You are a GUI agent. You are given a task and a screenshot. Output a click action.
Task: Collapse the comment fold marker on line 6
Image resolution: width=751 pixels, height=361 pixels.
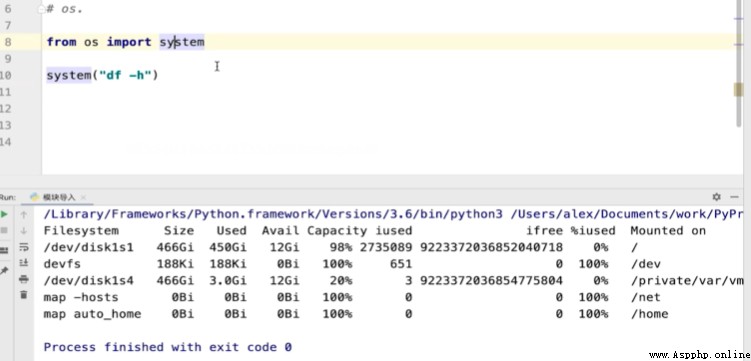coord(42,9)
